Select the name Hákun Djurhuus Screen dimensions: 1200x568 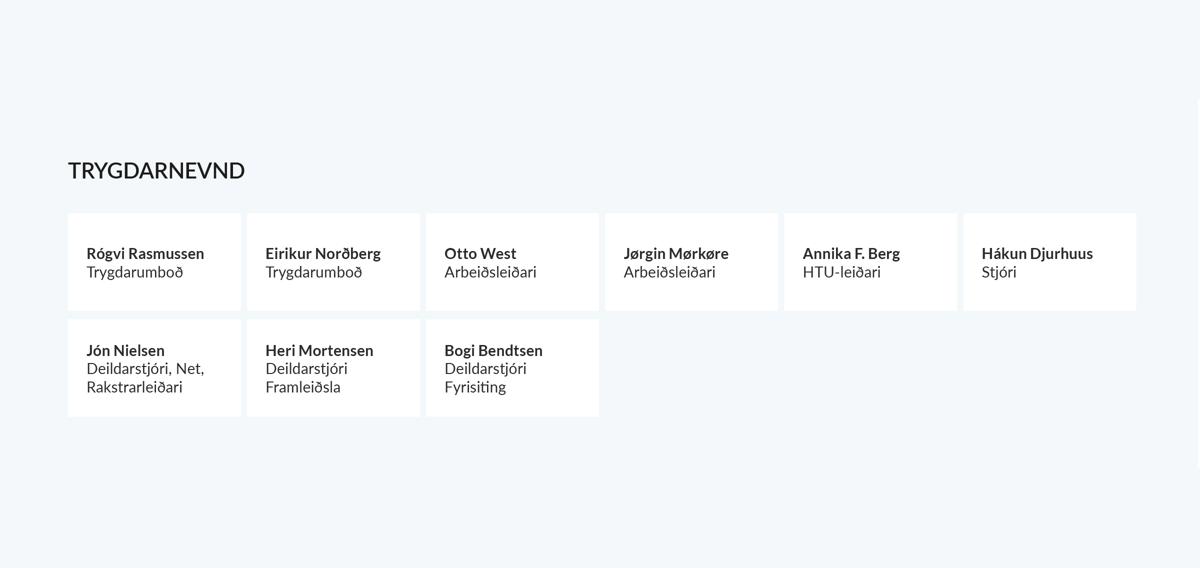(x=1037, y=254)
